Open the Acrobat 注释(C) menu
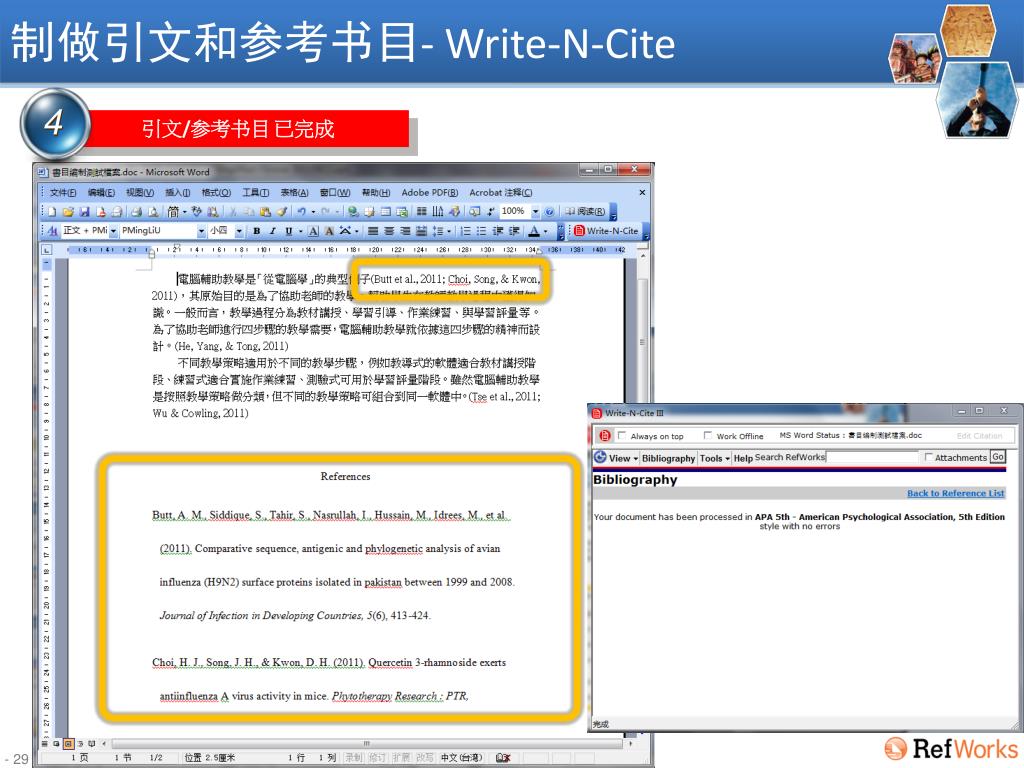The width and height of the screenshot is (1024, 768). [x=501, y=193]
